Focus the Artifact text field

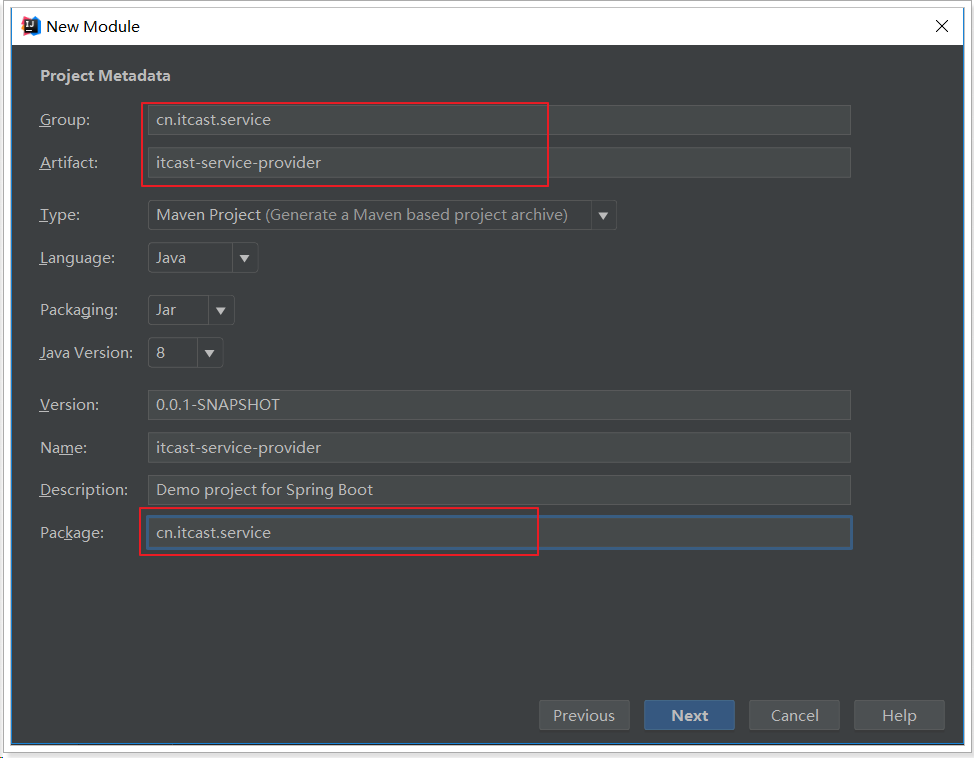[498, 162]
